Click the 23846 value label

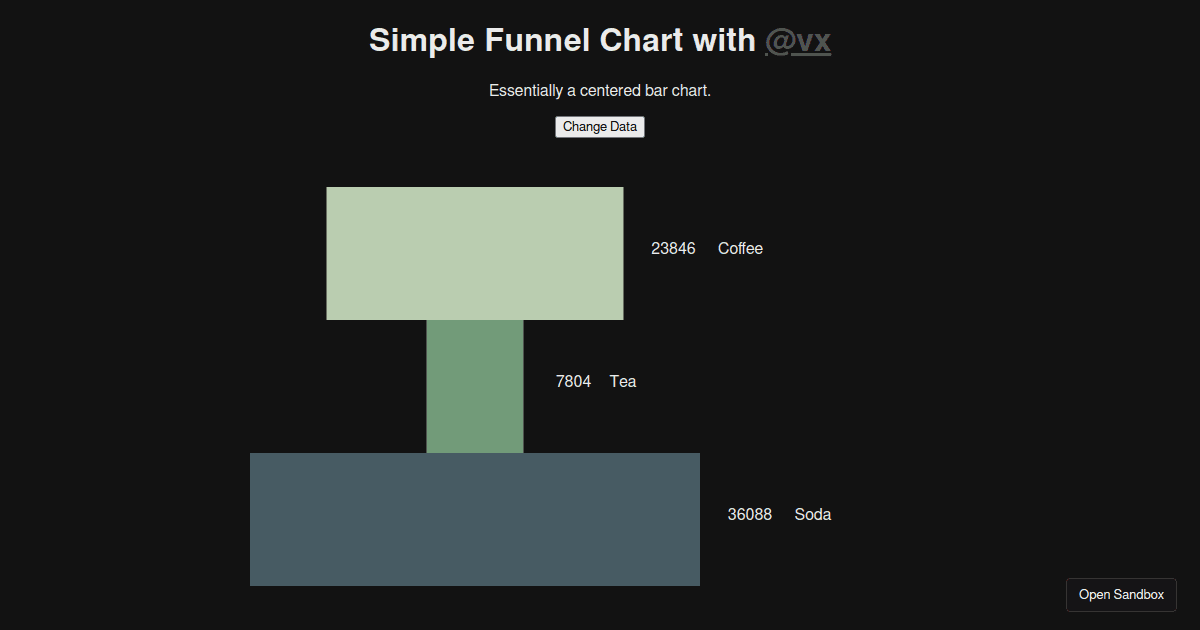[x=673, y=248]
